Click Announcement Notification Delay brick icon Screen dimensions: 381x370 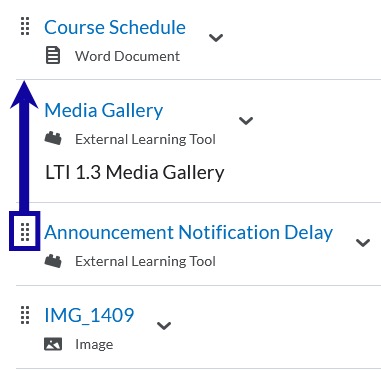(53, 261)
